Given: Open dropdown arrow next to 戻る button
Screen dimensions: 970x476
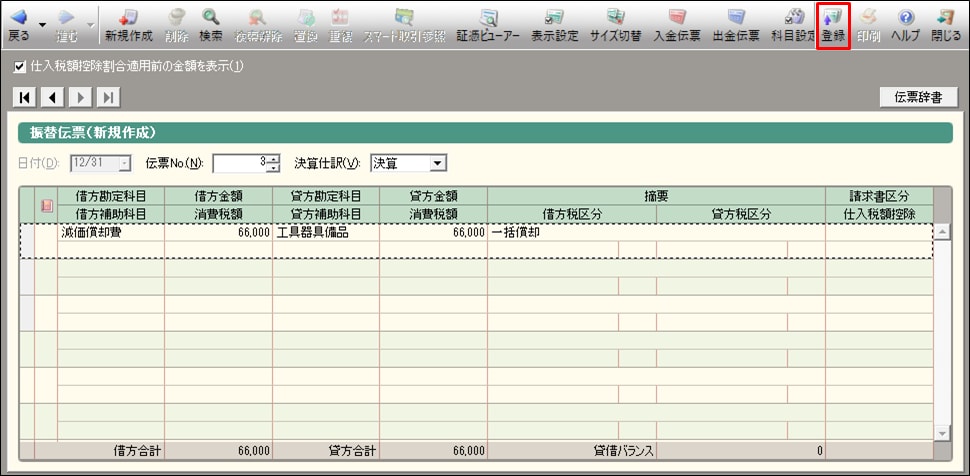Looking at the screenshot, I should 43,24.
